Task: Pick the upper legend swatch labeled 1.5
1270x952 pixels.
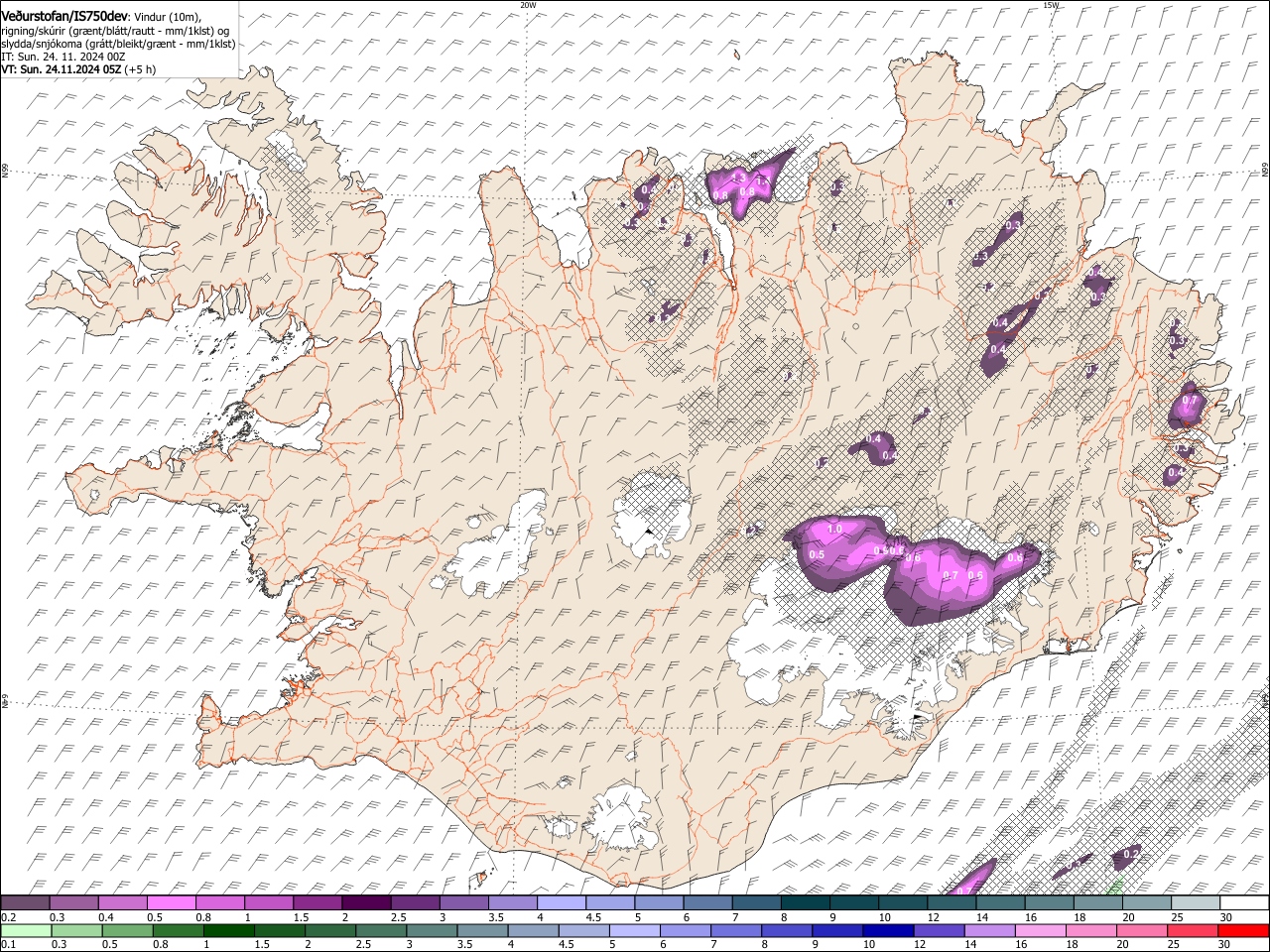Action: [x=317, y=902]
